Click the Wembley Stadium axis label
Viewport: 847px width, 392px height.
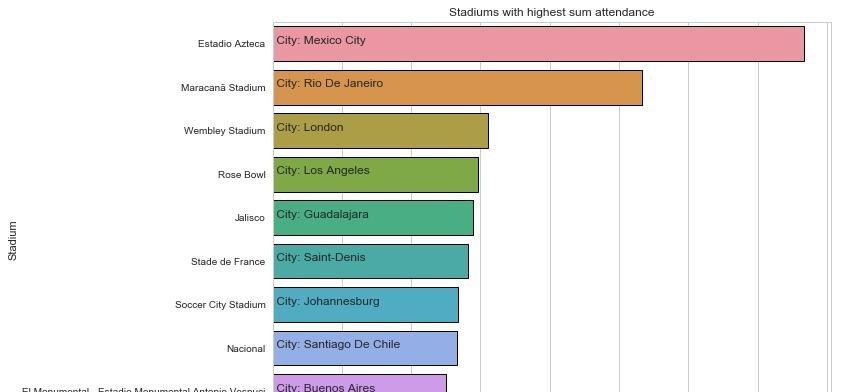coord(224,131)
